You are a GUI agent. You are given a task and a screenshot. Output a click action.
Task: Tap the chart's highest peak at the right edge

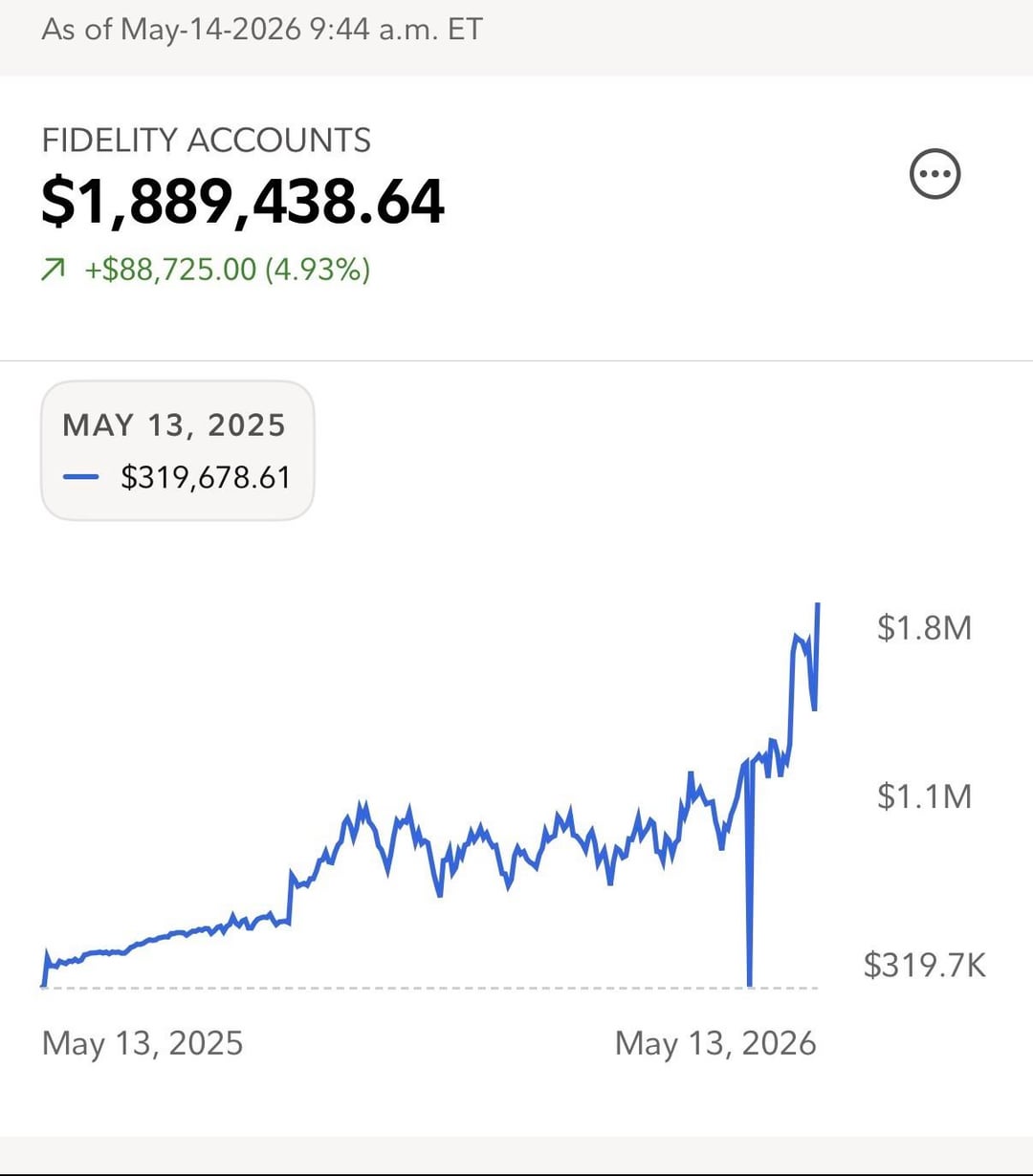pos(817,606)
